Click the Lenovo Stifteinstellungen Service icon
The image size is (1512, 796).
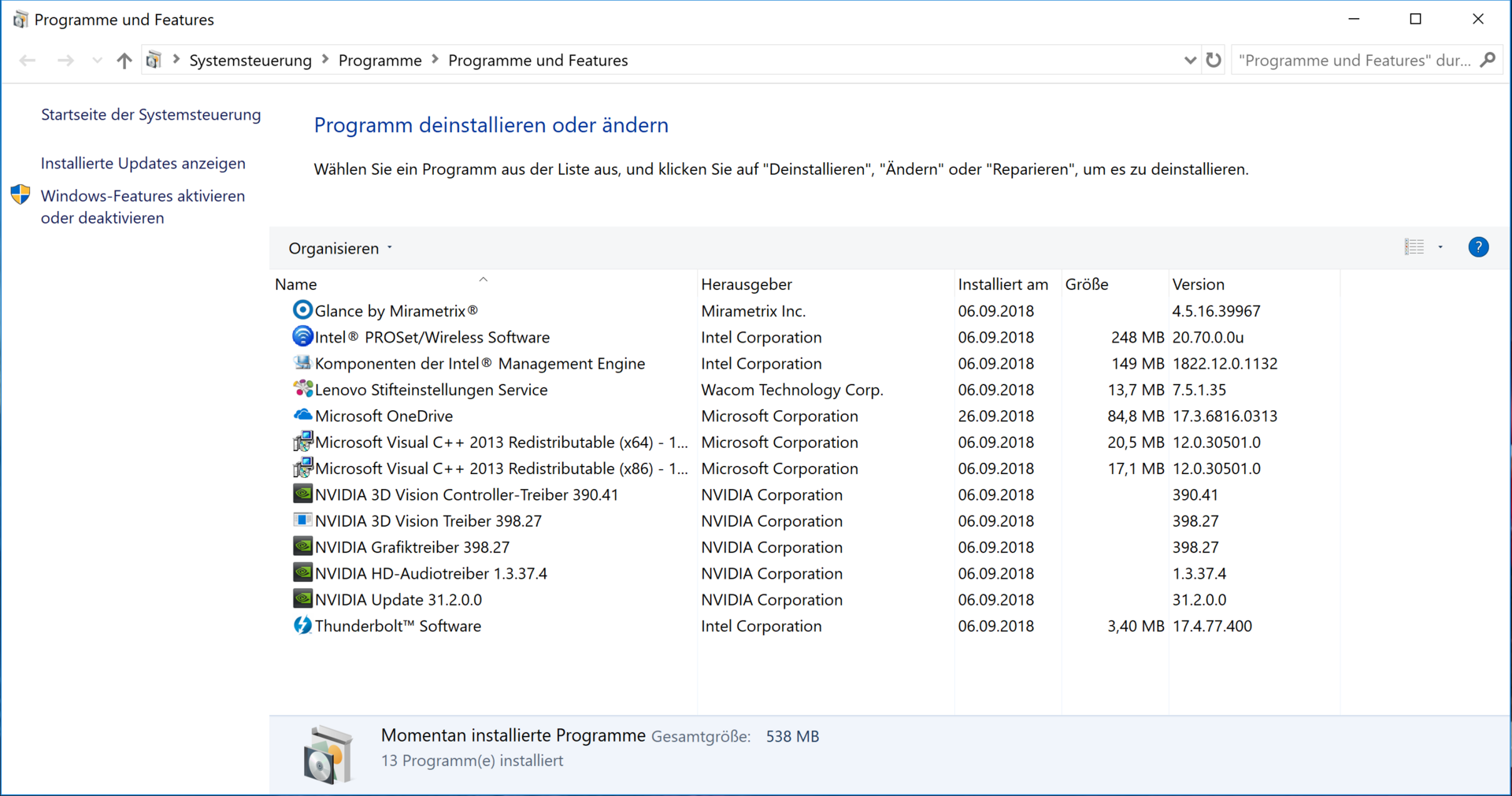(x=302, y=389)
